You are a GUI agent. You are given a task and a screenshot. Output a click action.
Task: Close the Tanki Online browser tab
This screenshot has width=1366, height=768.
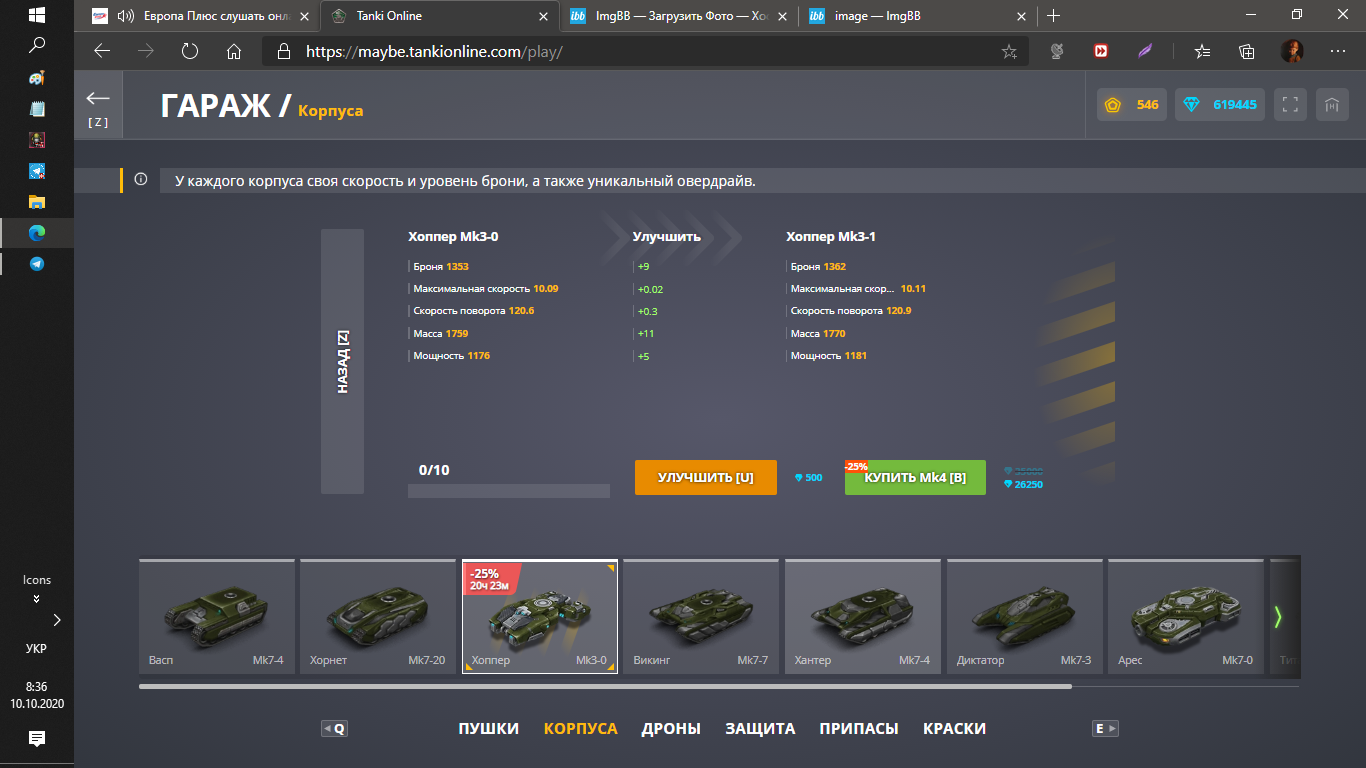[543, 16]
